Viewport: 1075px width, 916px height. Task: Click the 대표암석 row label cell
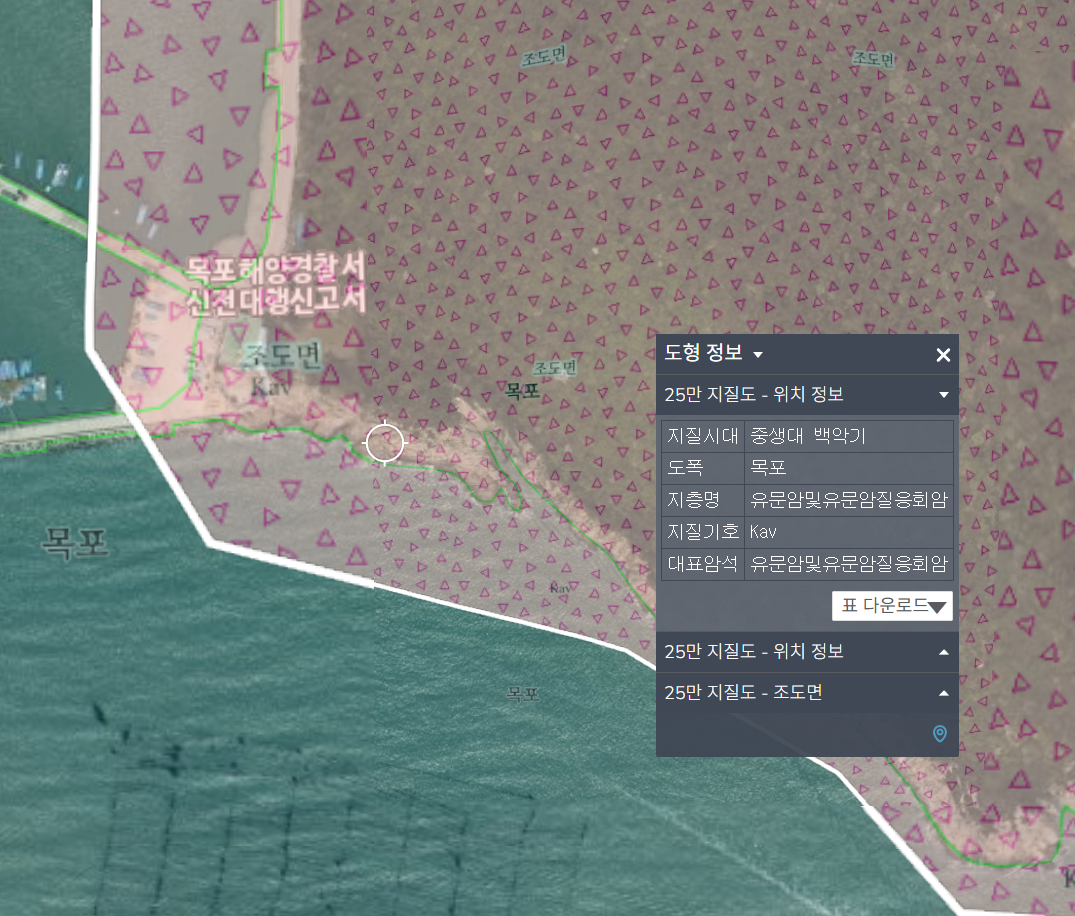coord(703,563)
